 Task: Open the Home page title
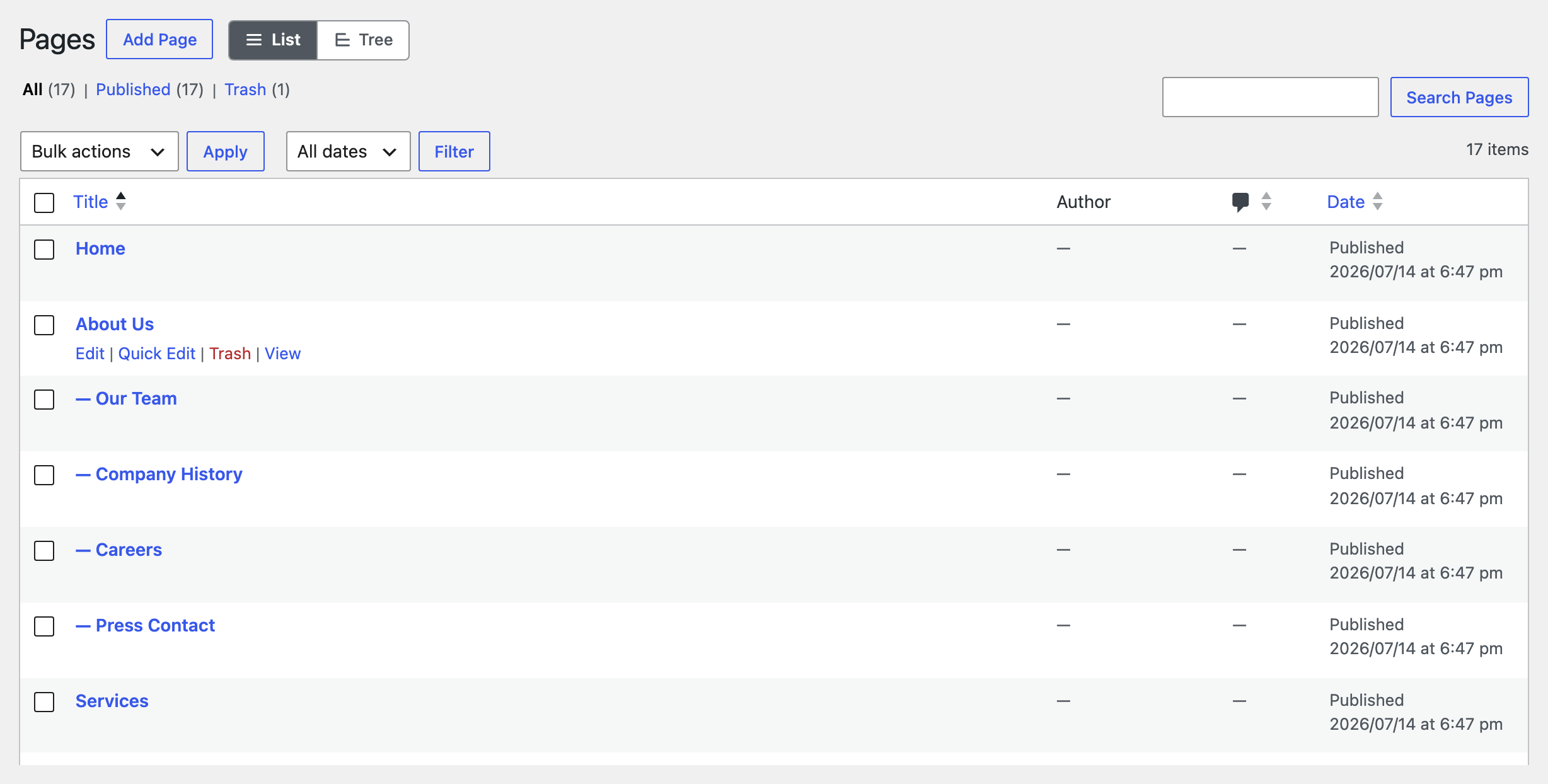click(x=100, y=248)
